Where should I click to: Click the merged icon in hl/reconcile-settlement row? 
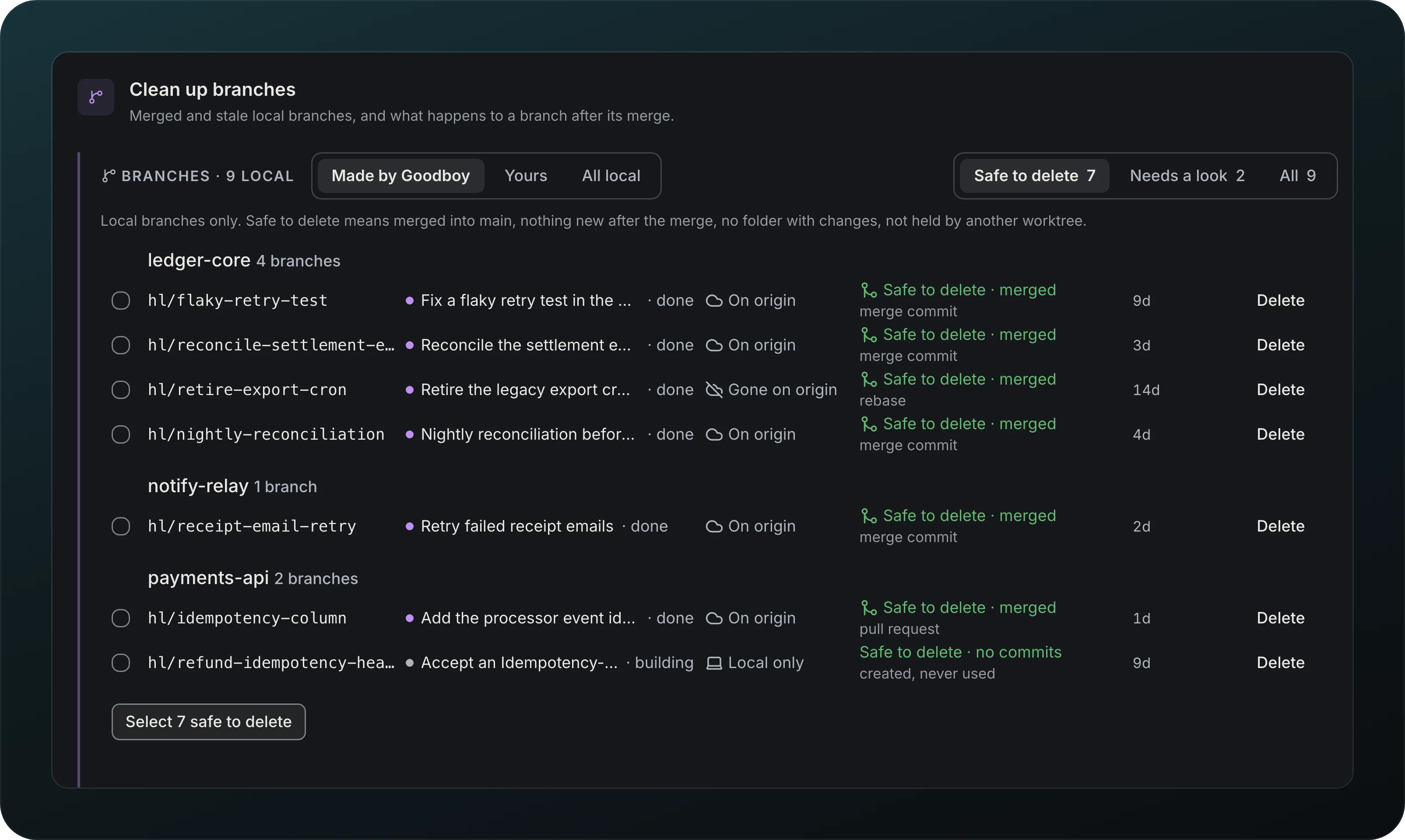(869, 335)
